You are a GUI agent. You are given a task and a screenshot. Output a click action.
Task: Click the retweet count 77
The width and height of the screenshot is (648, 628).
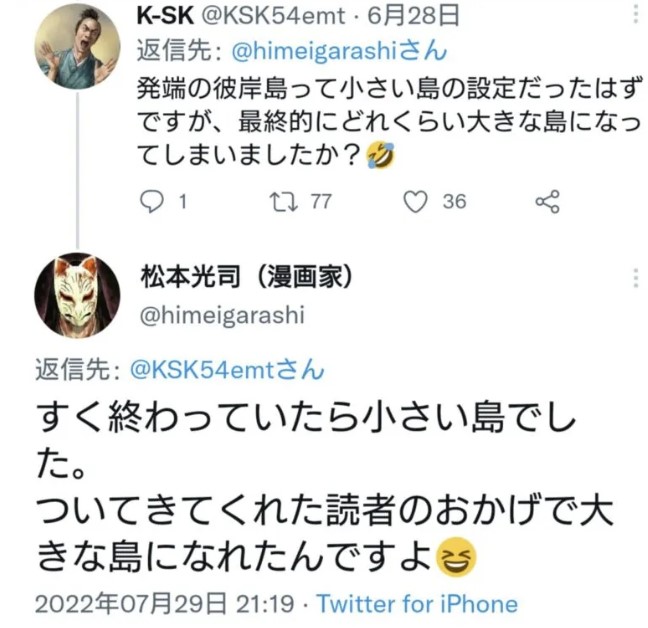[x=319, y=201]
